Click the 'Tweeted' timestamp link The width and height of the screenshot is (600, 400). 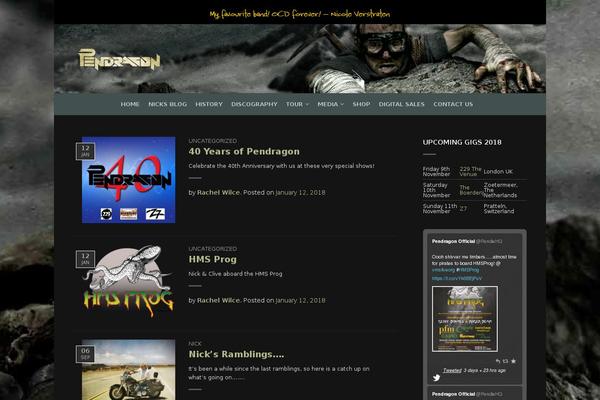pos(452,370)
